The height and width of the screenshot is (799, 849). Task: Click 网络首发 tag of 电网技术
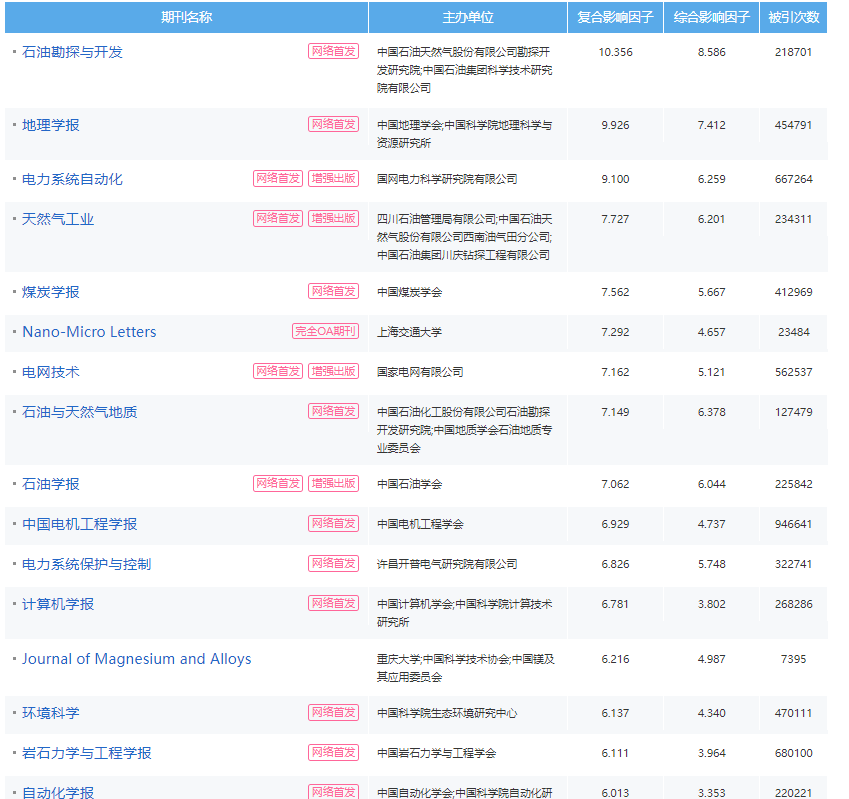pyautogui.click(x=278, y=371)
